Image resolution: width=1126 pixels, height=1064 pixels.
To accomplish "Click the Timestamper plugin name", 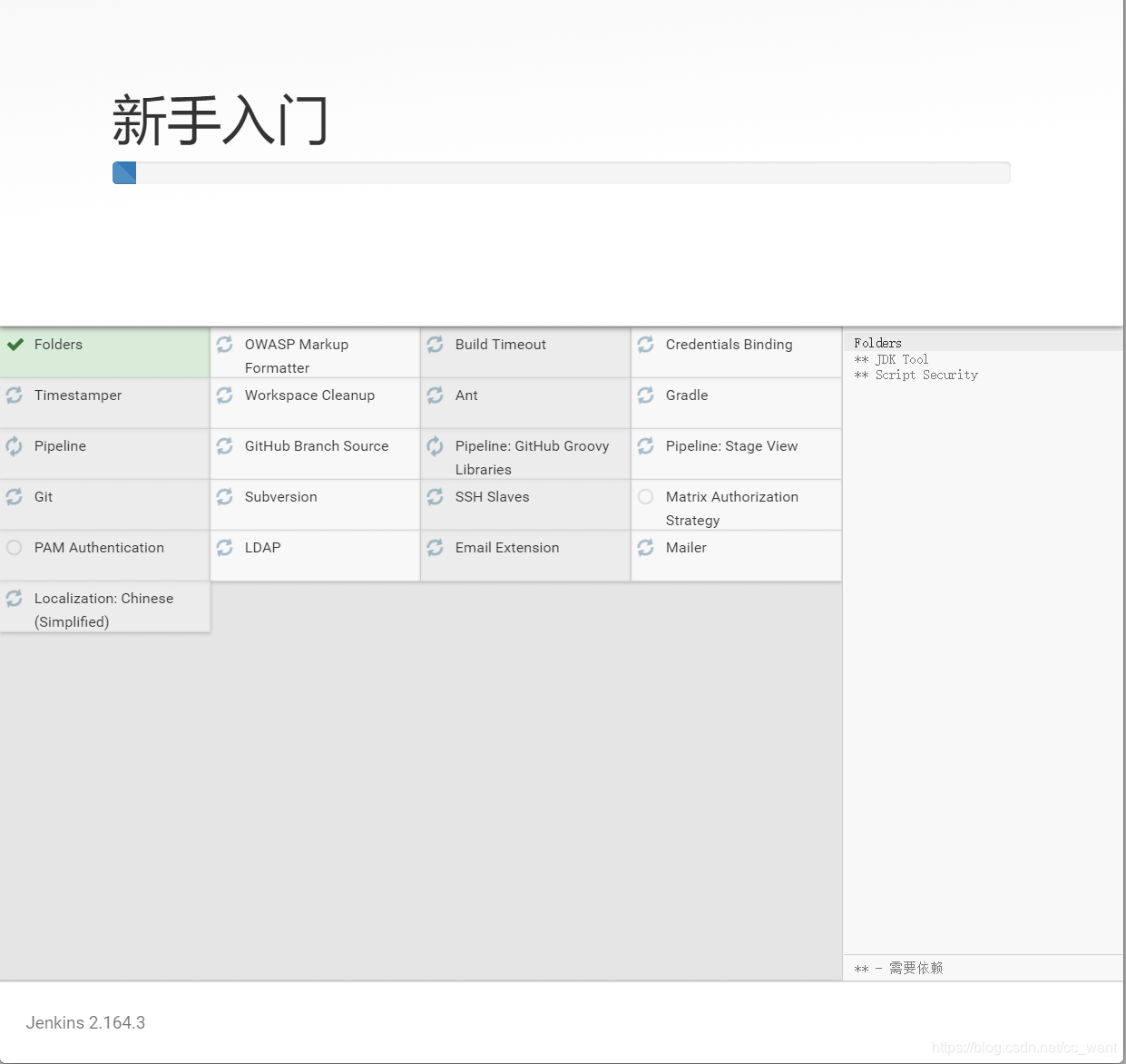I will click(x=78, y=395).
